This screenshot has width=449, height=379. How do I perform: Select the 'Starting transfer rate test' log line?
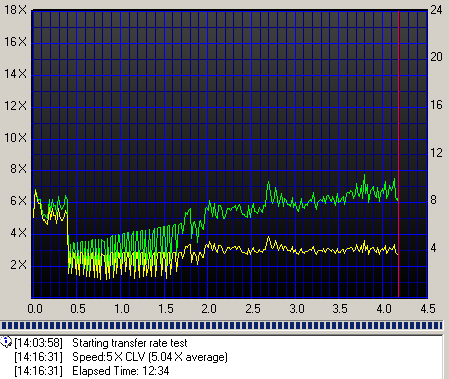tap(130, 343)
